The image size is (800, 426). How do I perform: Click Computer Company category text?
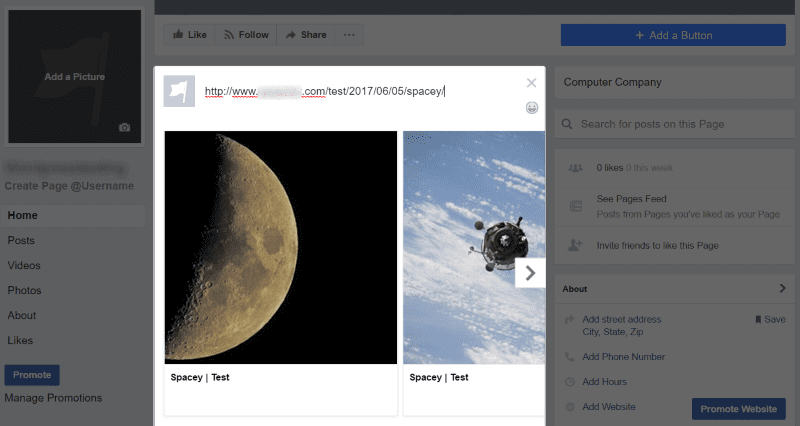pos(612,82)
